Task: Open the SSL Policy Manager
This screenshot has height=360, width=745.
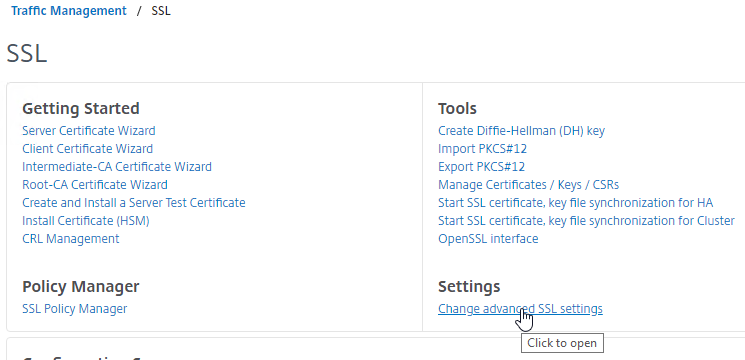Action: pos(75,309)
